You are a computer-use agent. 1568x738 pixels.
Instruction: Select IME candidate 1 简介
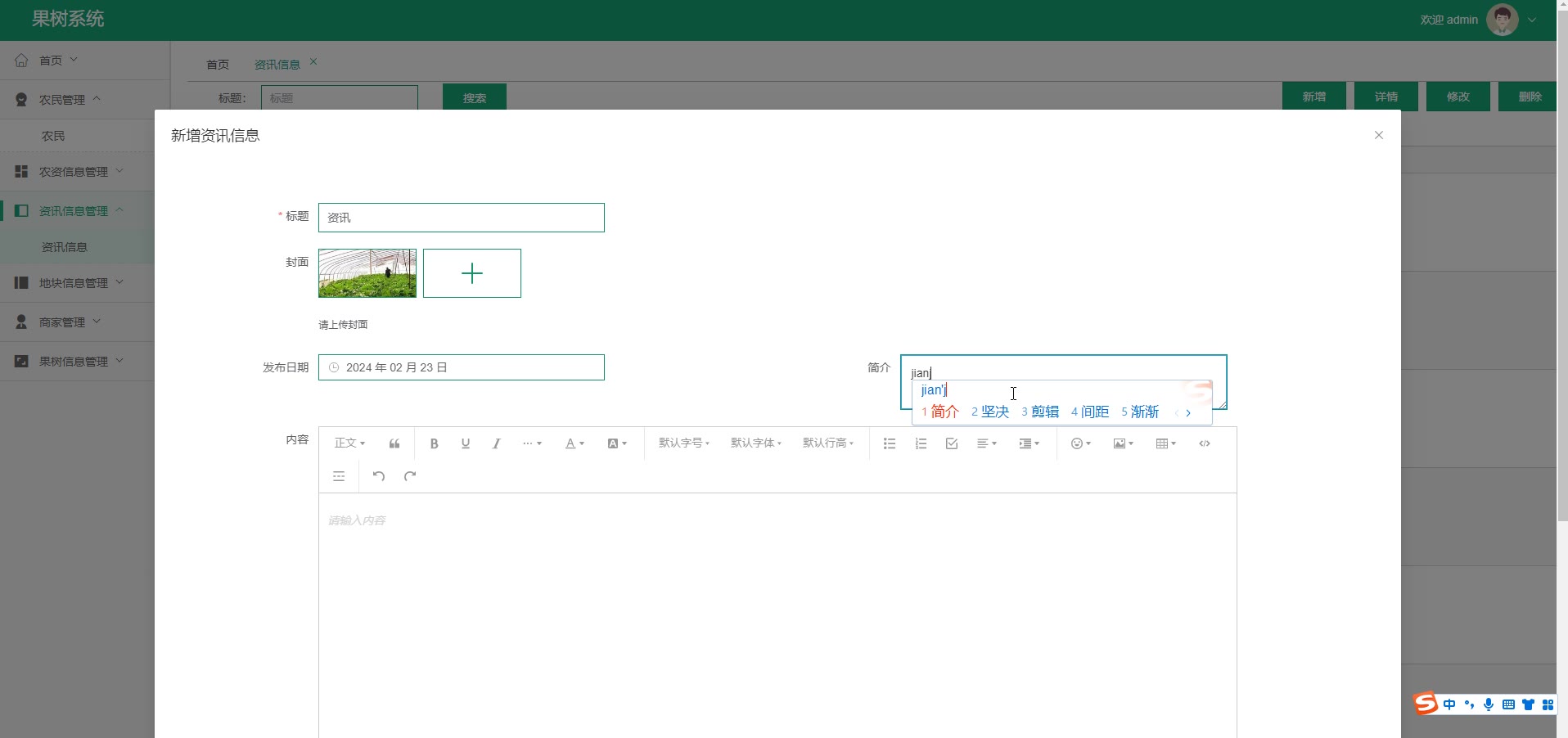939,412
